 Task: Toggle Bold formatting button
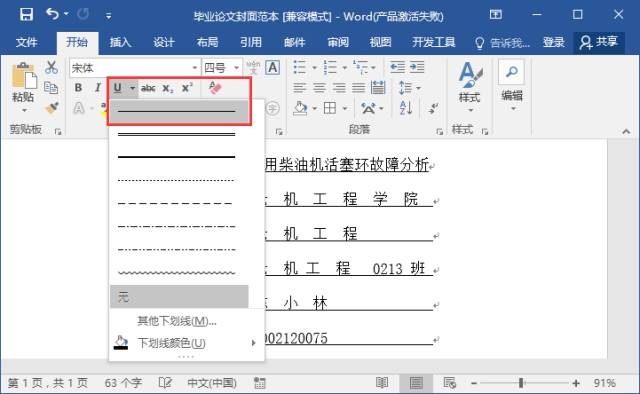[x=78, y=88]
